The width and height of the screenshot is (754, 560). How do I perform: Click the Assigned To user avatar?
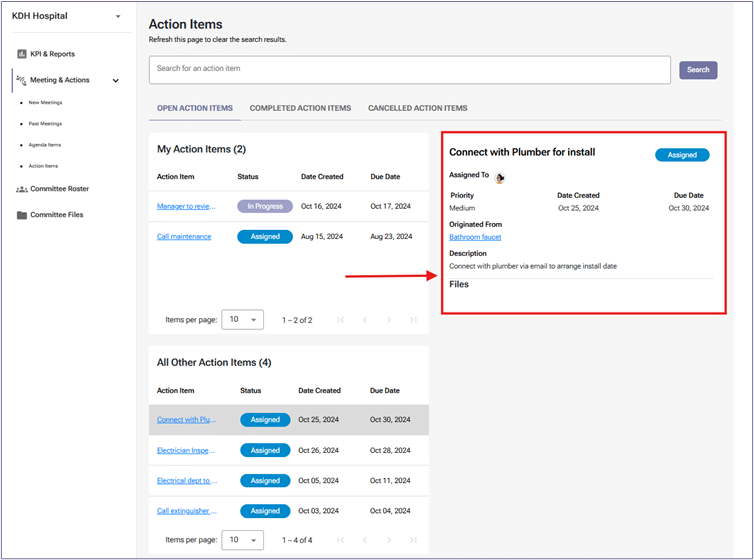(500, 177)
